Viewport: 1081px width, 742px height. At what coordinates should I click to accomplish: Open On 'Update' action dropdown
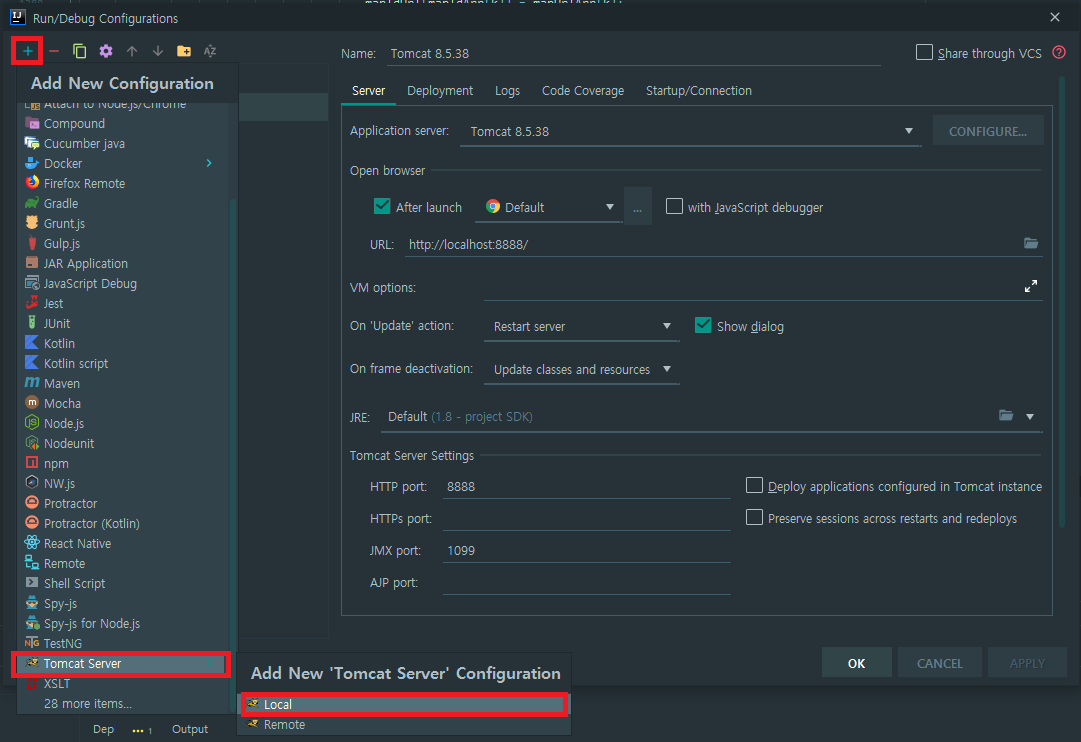point(581,326)
